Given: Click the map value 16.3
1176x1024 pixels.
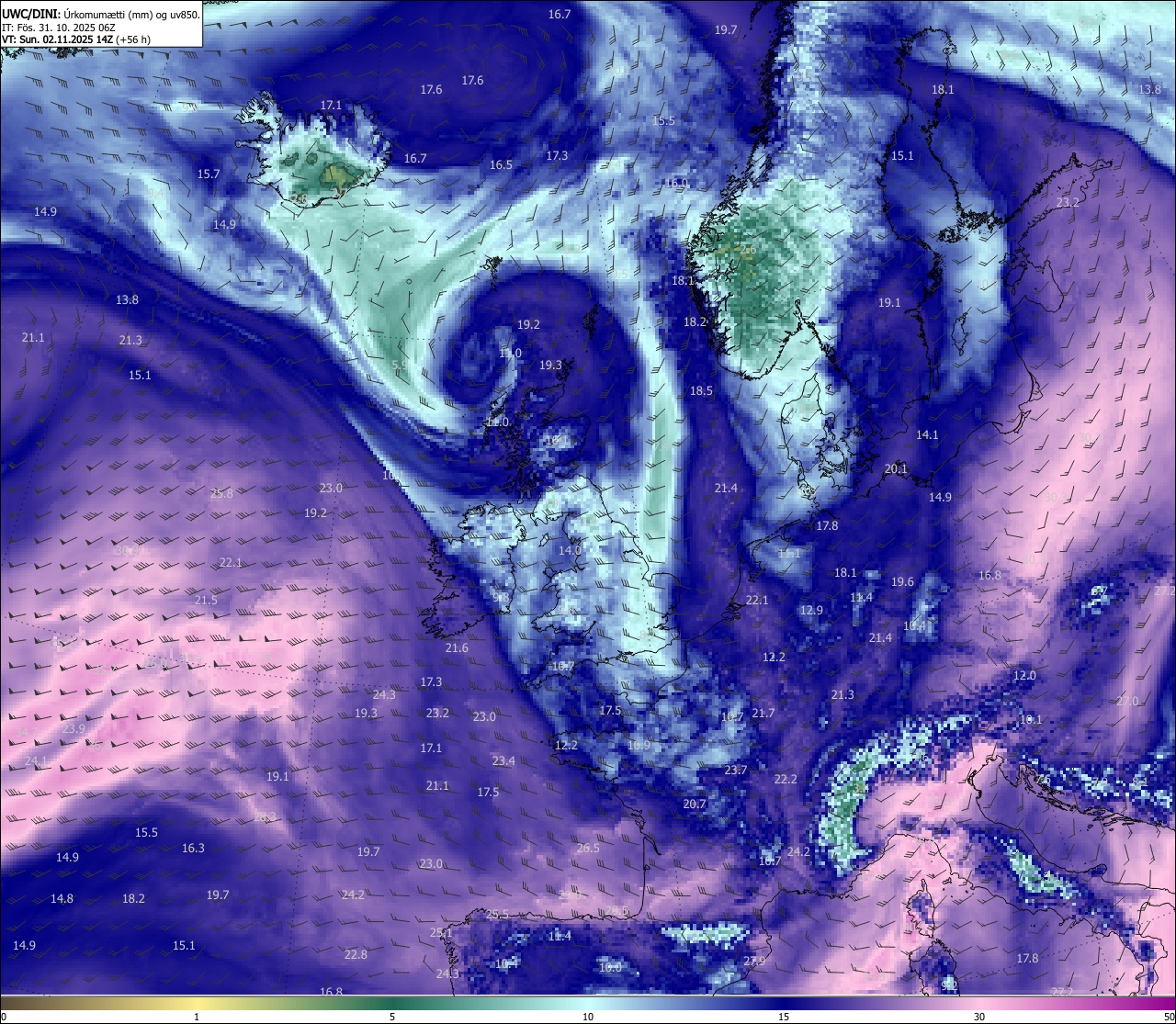Looking at the screenshot, I should click(x=193, y=849).
